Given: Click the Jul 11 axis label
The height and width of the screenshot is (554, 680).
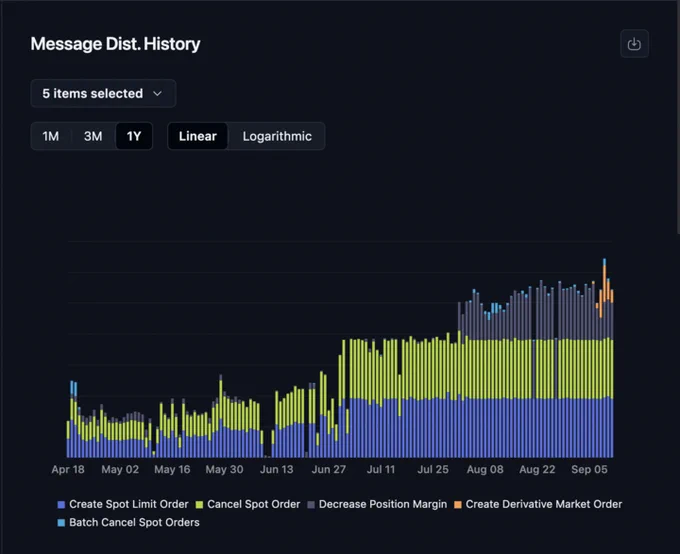Looking at the screenshot, I should (381, 469).
